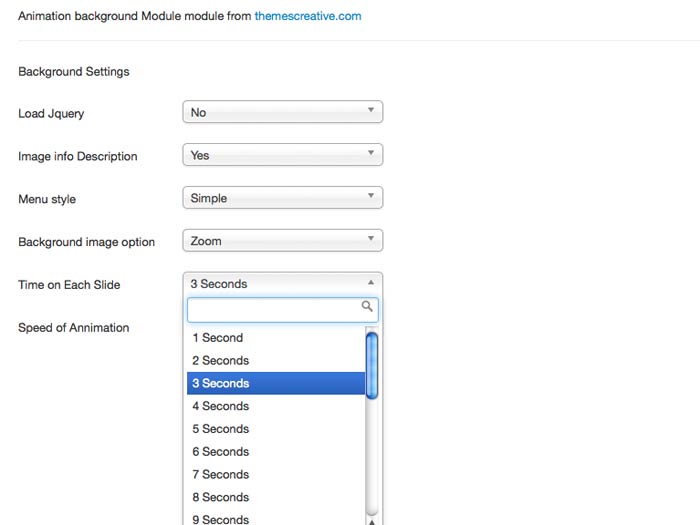This screenshot has height=525, width=700.
Task: Collapse the Time on Each Slide dropdown
Action: [x=282, y=284]
